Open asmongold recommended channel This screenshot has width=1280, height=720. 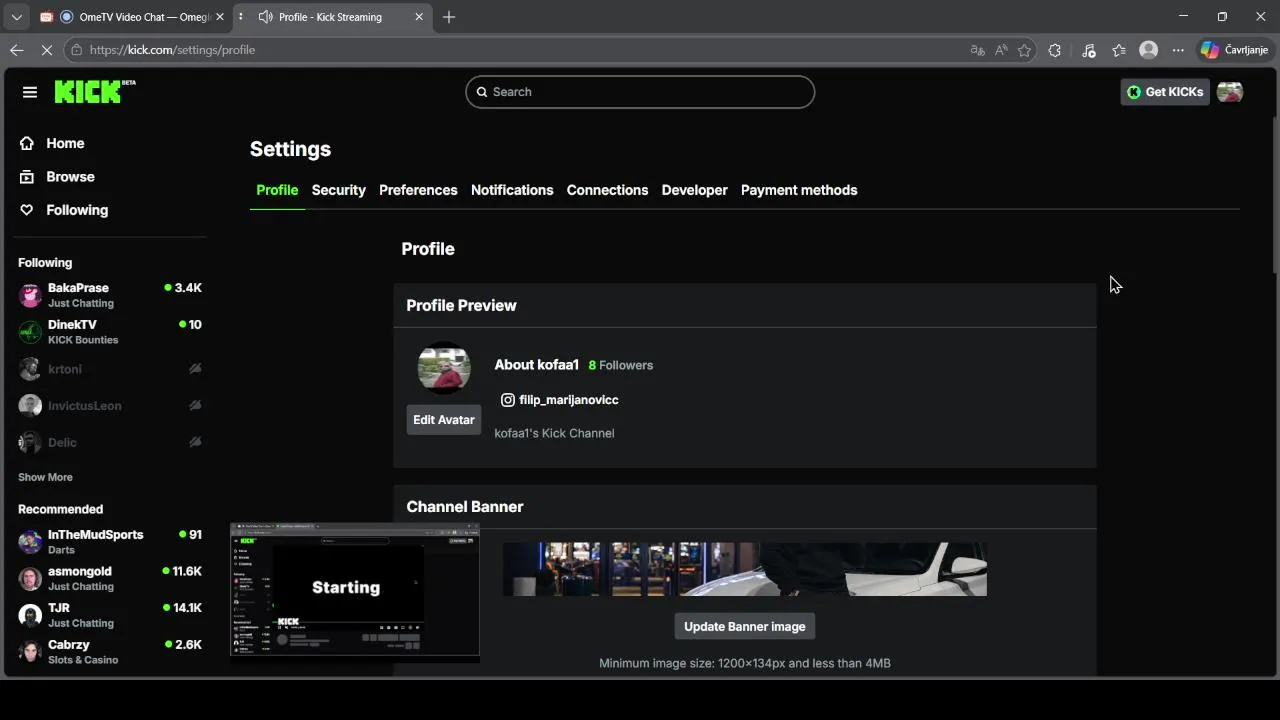(110, 579)
